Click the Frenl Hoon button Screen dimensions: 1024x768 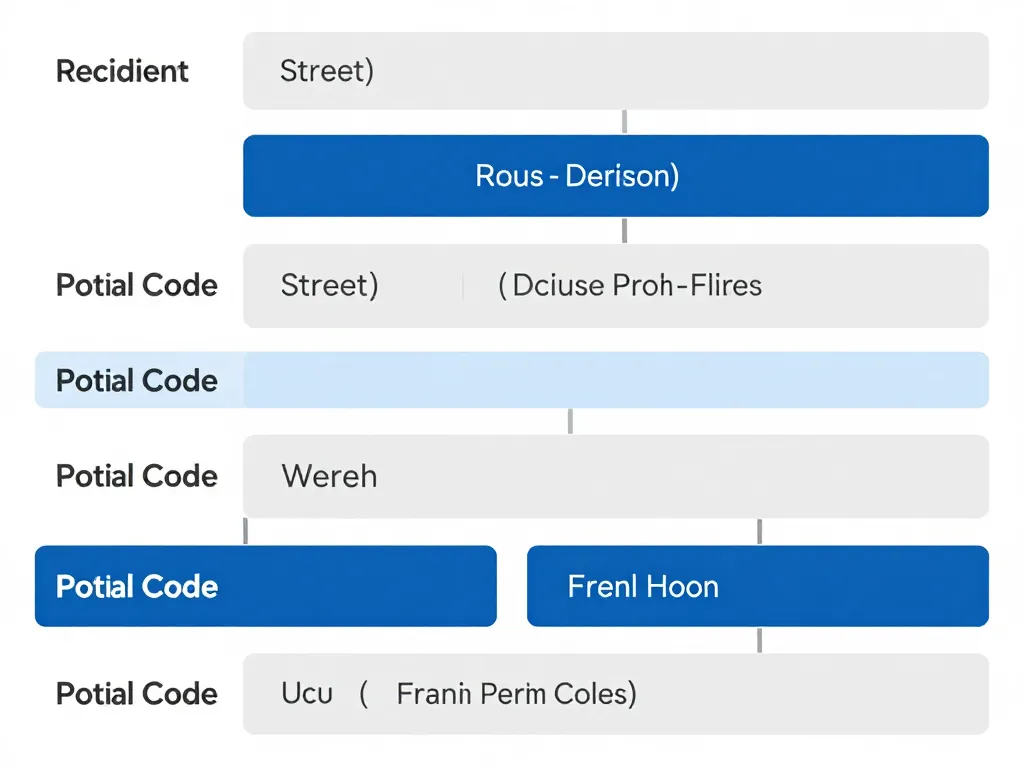(757, 586)
